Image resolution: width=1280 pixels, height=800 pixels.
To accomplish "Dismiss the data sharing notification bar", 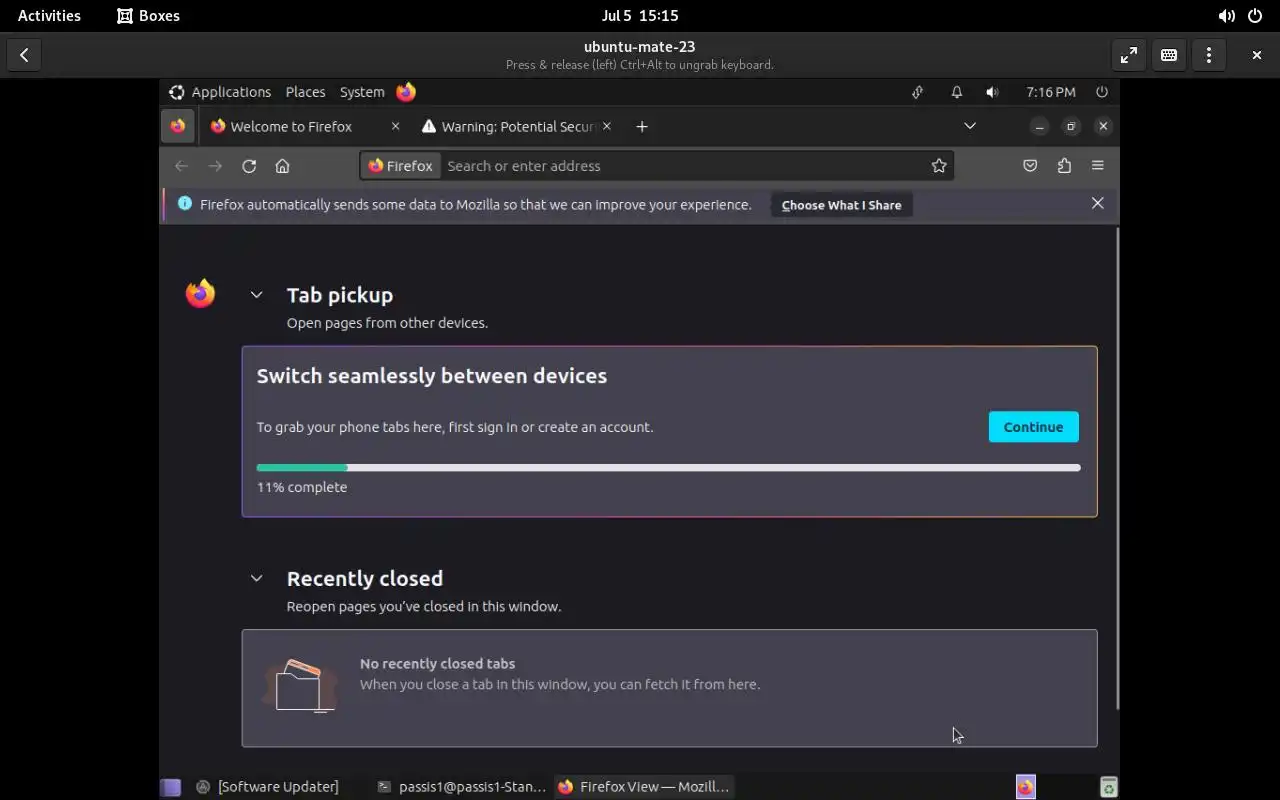I will point(1097,203).
